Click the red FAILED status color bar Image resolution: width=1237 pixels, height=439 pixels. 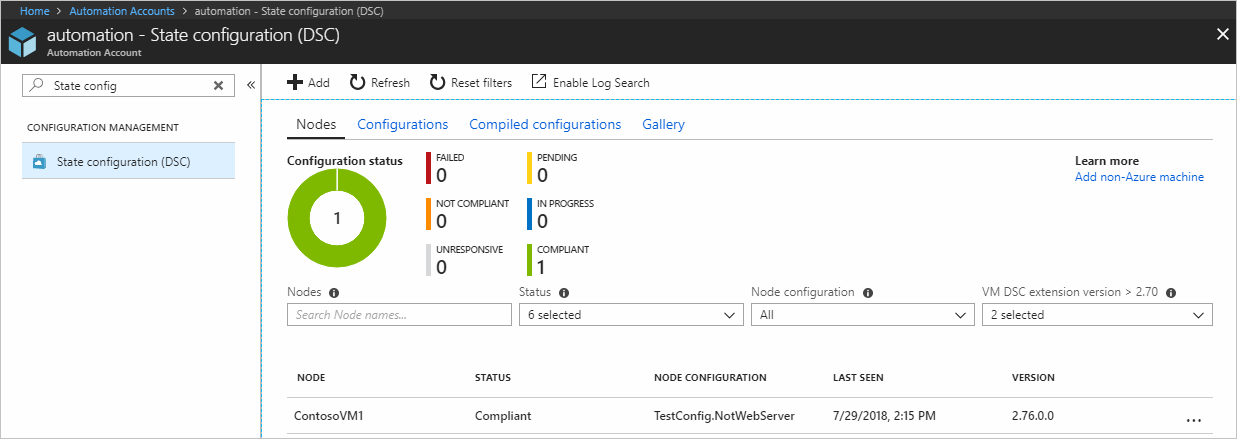429,168
